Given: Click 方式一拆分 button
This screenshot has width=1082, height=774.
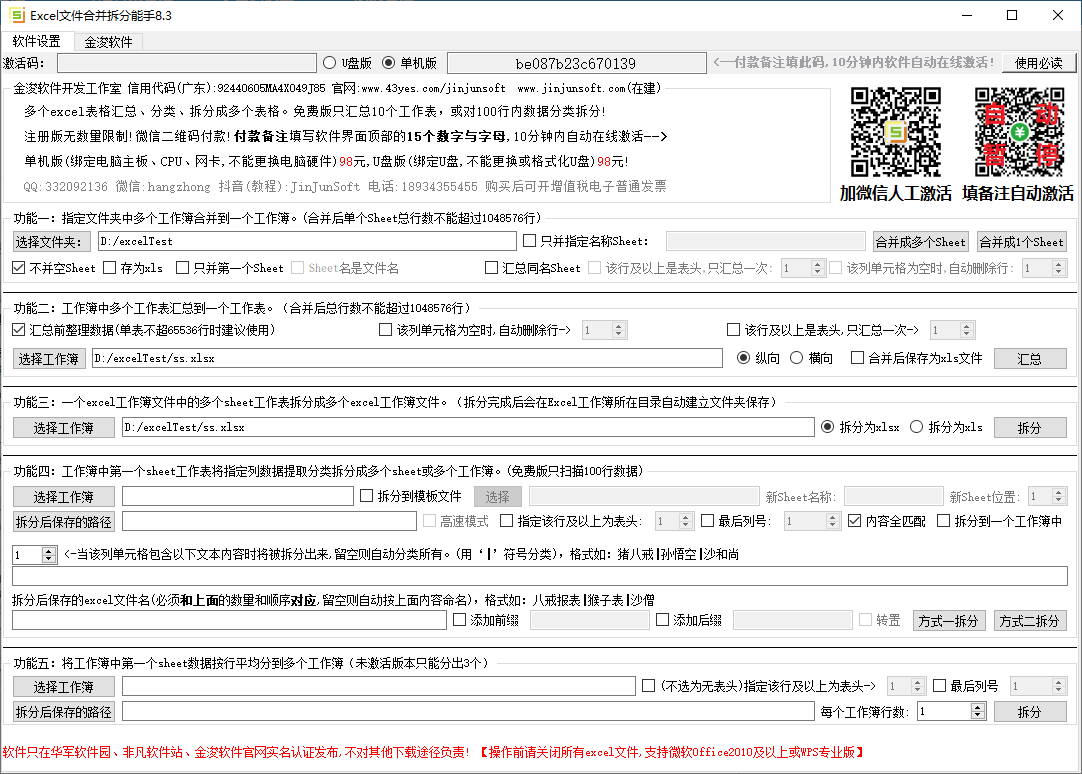Looking at the screenshot, I should pyautogui.click(x=949, y=620).
